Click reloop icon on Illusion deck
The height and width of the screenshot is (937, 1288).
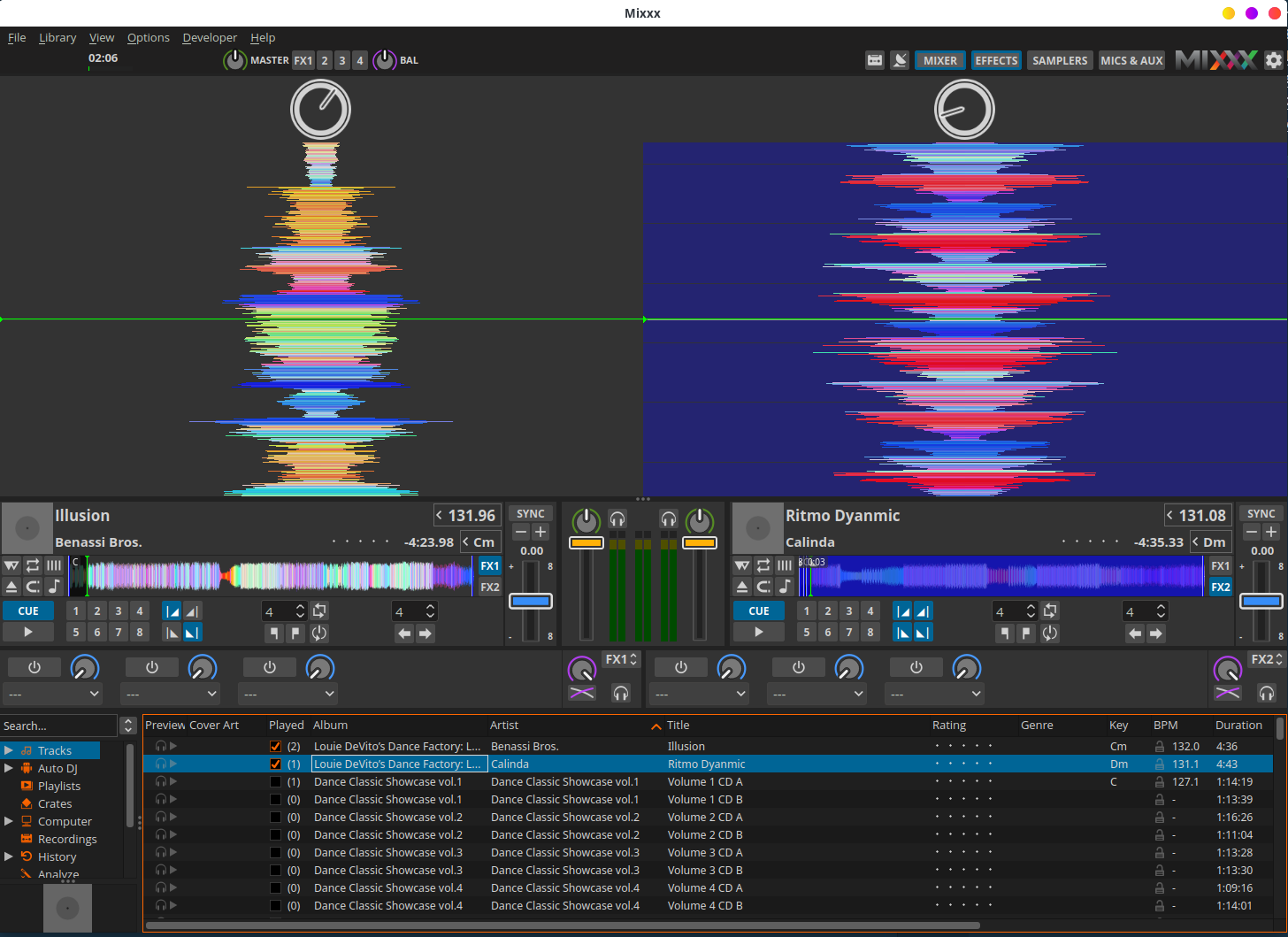point(319,633)
